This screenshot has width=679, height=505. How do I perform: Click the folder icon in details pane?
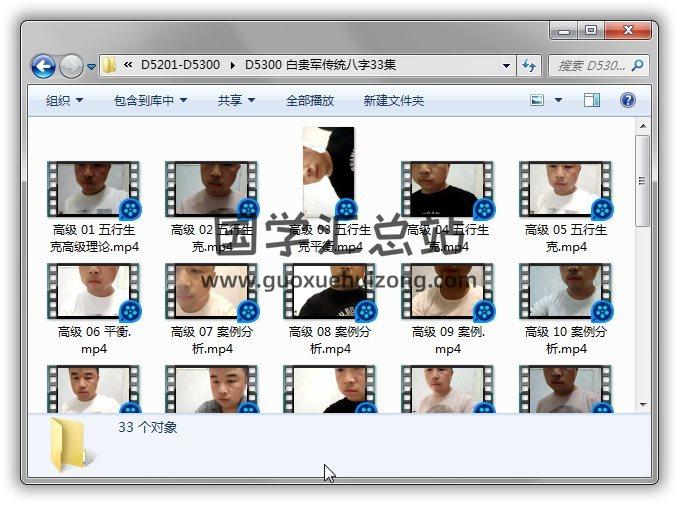(x=72, y=445)
